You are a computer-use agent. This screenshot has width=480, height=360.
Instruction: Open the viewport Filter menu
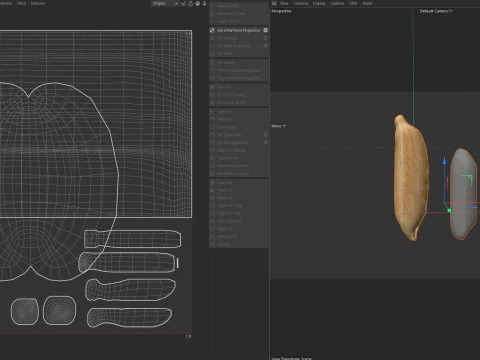pyautogui.click(x=353, y=3)
